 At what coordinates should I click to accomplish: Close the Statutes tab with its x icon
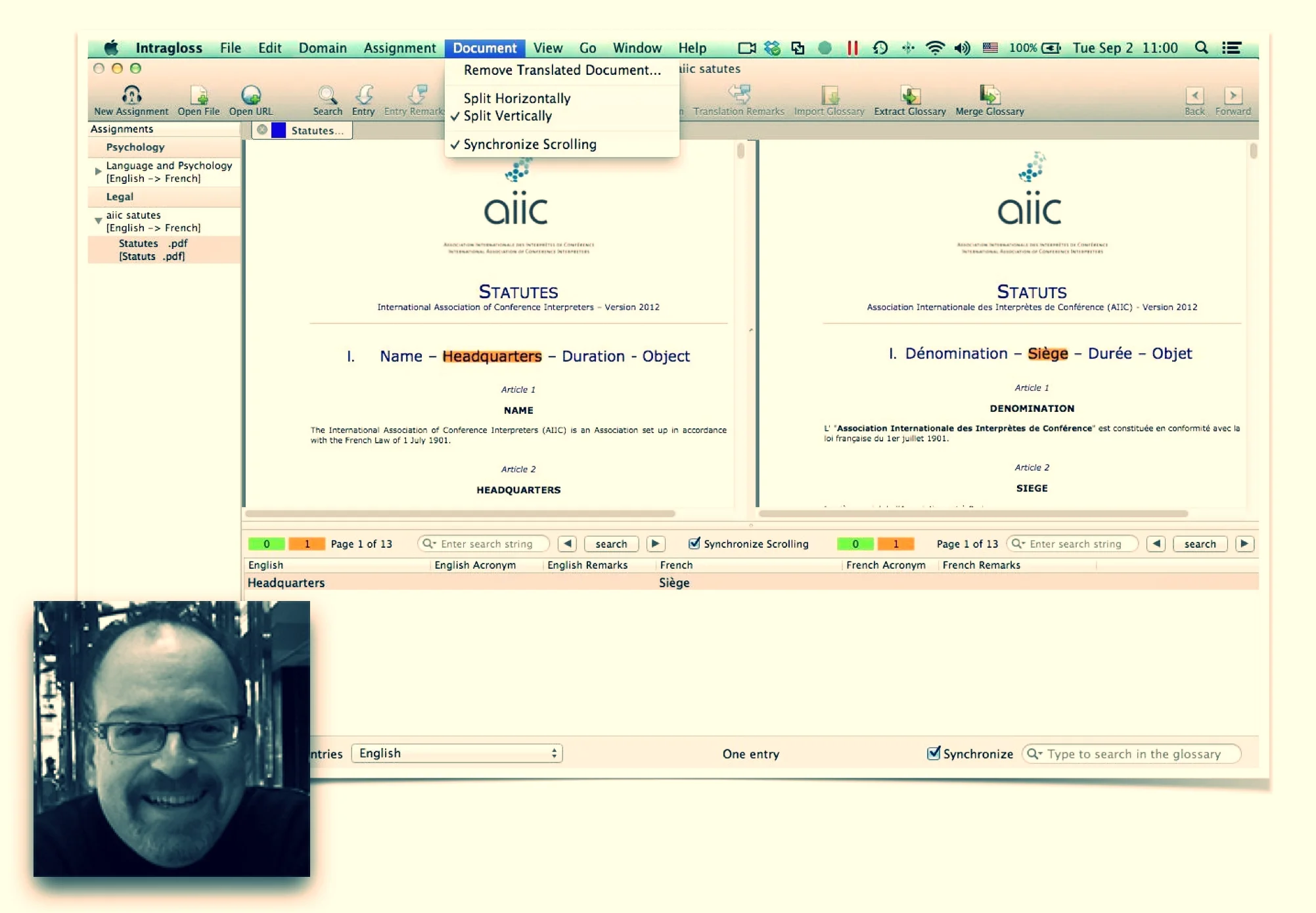(x=262, y=129)
